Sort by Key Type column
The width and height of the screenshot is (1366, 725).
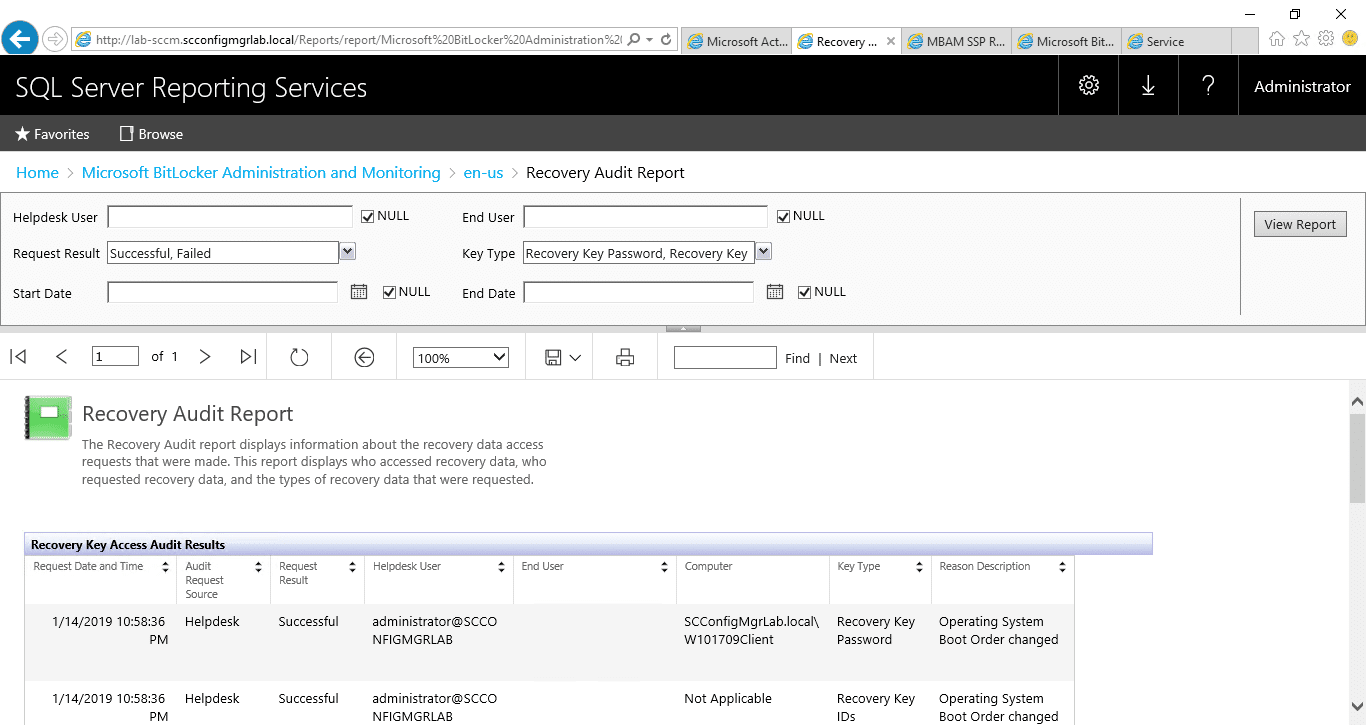[919, 567]
